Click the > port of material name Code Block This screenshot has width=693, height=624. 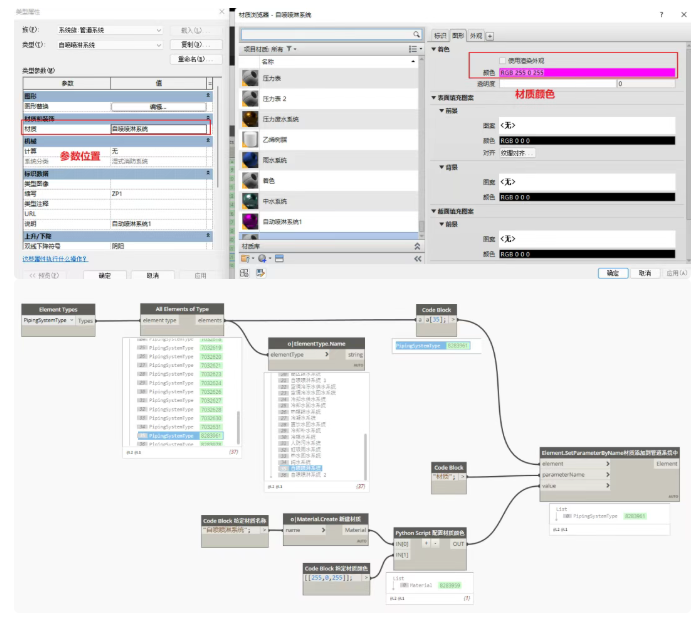tap(265, 530)
